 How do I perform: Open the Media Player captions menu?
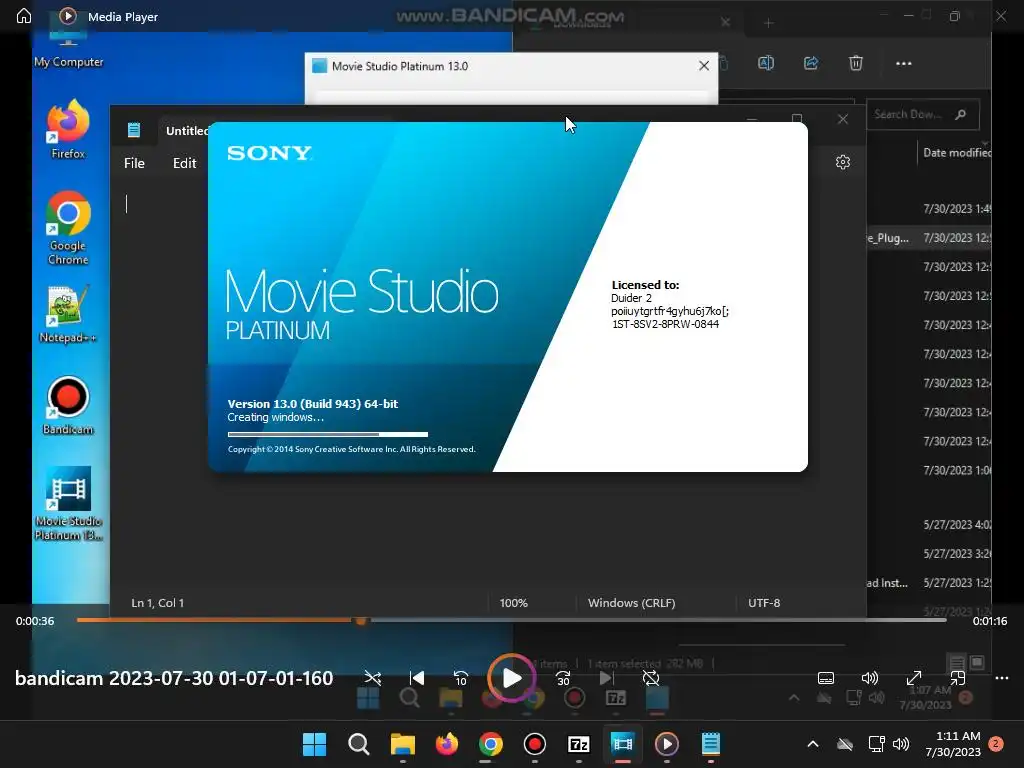tap(825, 678)
